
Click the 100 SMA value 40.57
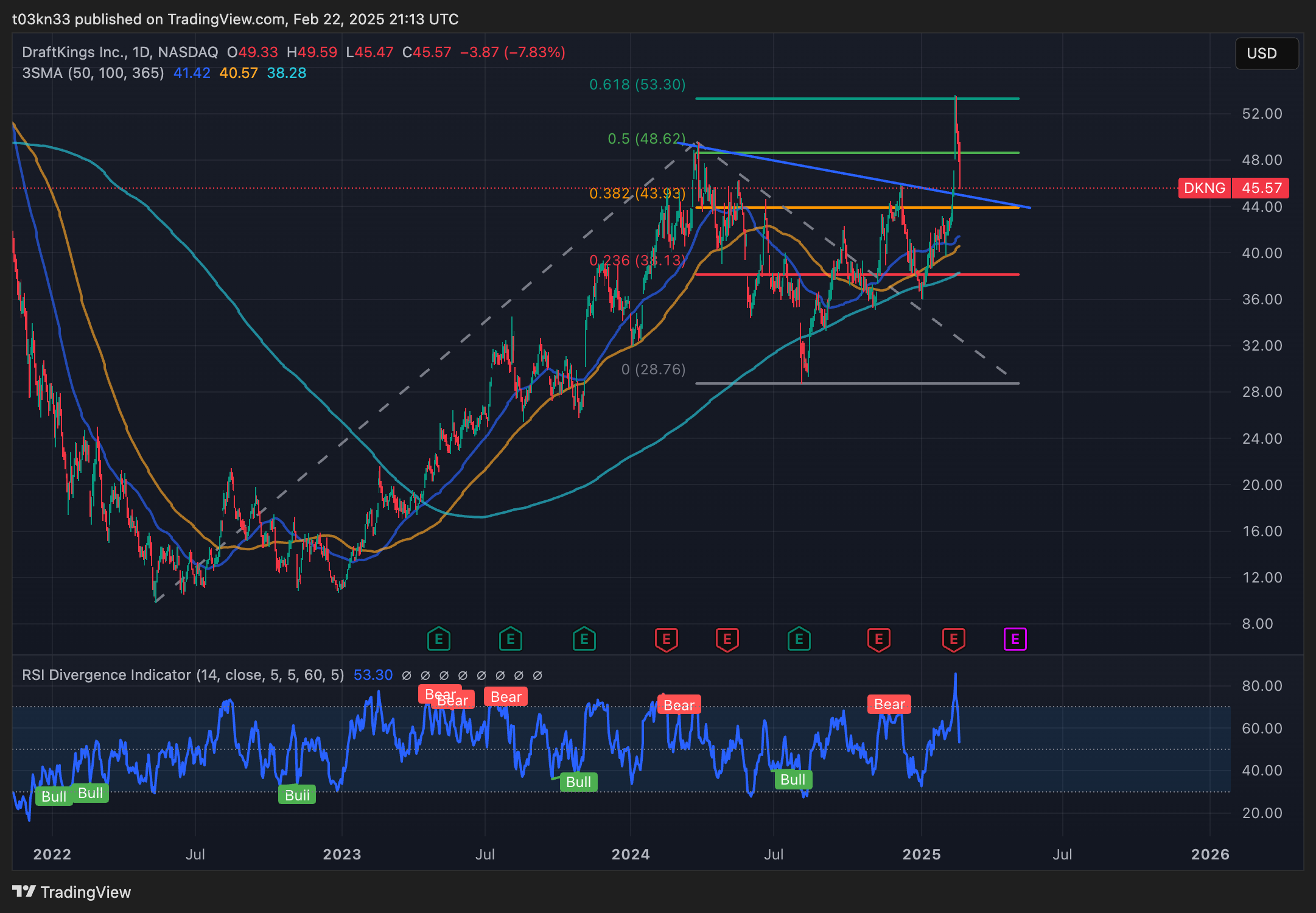[239, 73]
